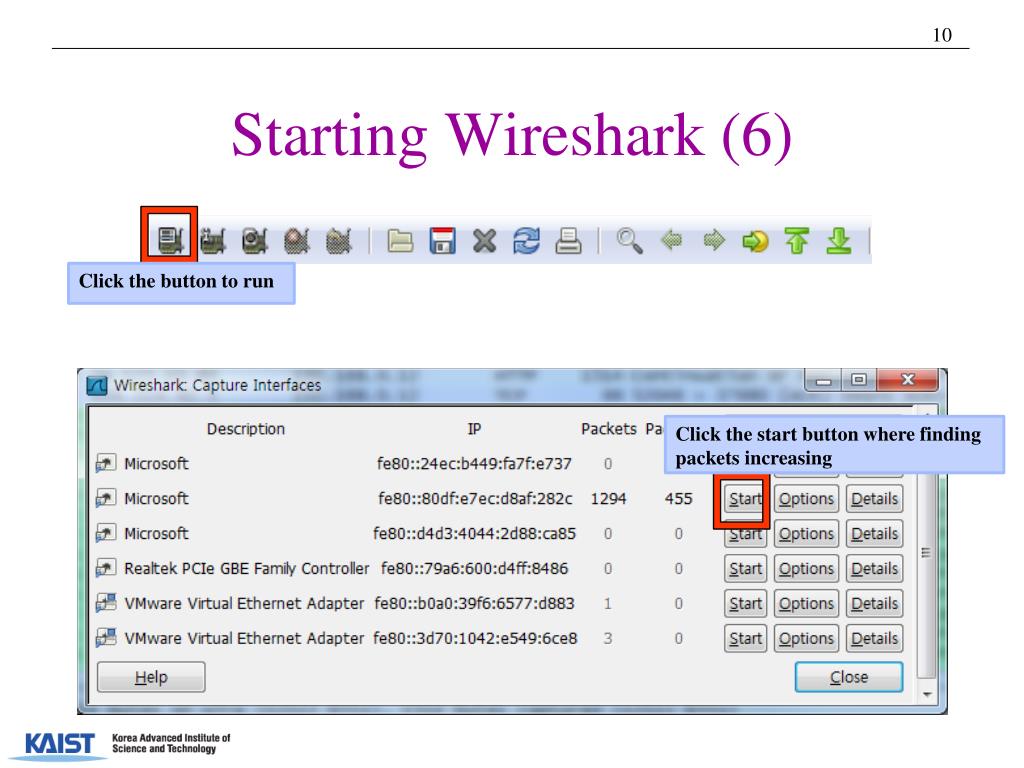Select IP address fe80::3d70:1042:e549:6ce8
This screenshot has width=1024, height=768.
[475, 638]
